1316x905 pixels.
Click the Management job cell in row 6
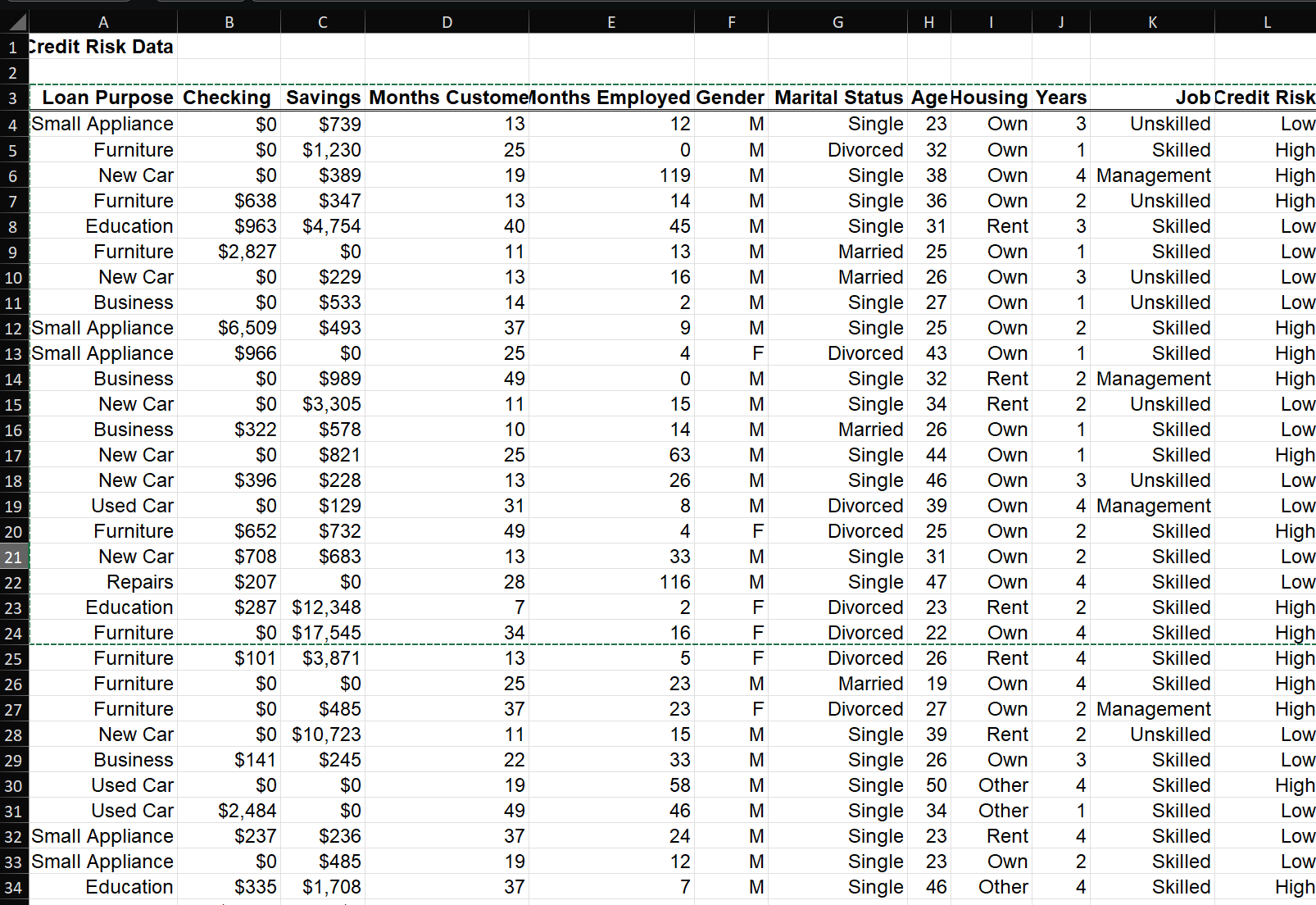[1153, 175]
